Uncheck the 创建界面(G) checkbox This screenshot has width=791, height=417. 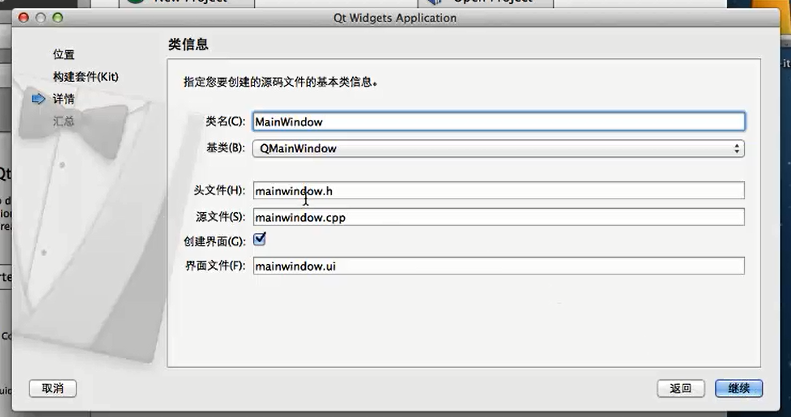point(259,239)
